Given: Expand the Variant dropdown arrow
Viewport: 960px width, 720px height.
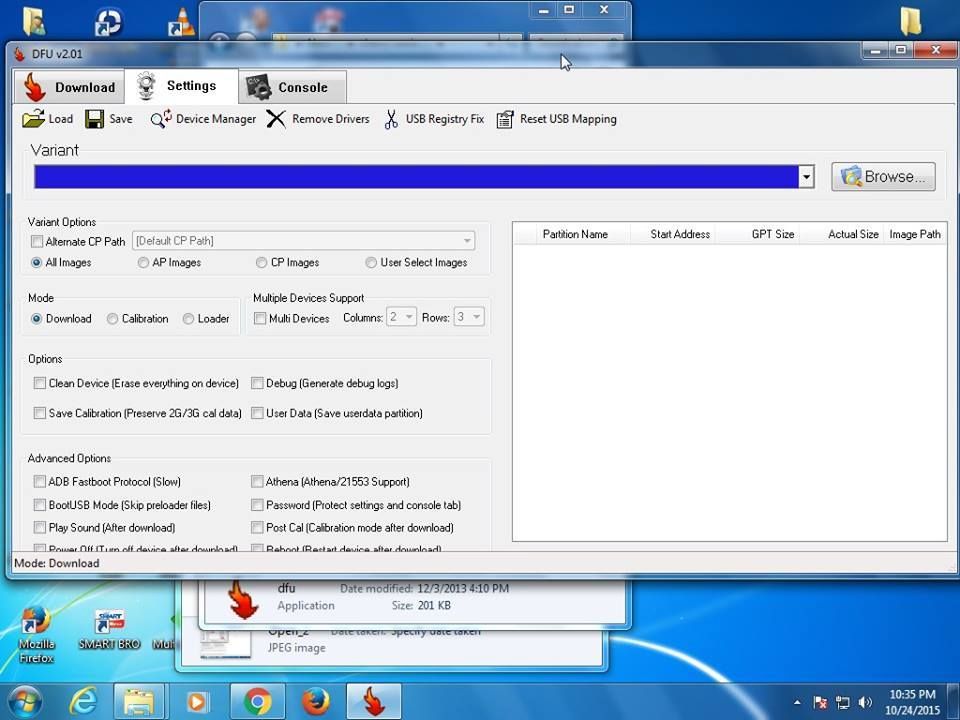Looking at the screenshot, I should (x=806, y=177).
